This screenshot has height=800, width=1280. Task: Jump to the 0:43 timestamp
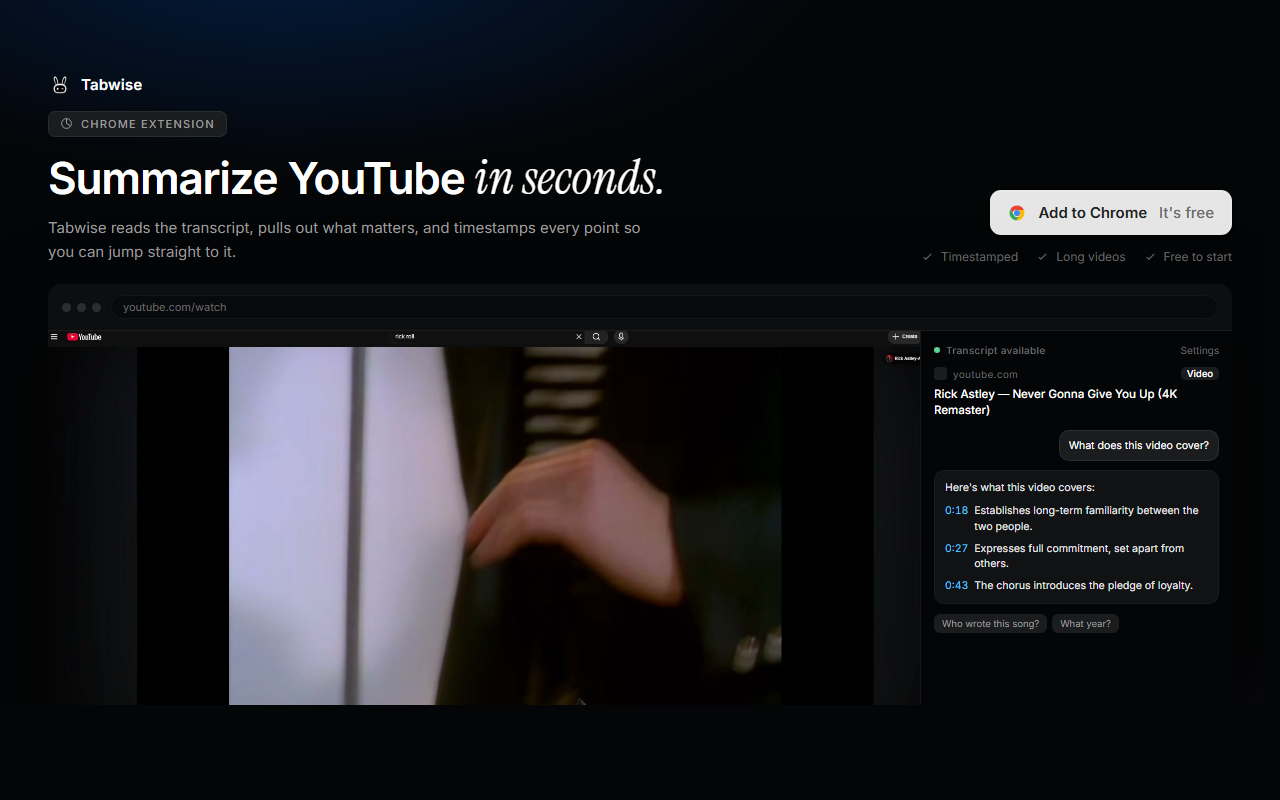coord(956,585)
